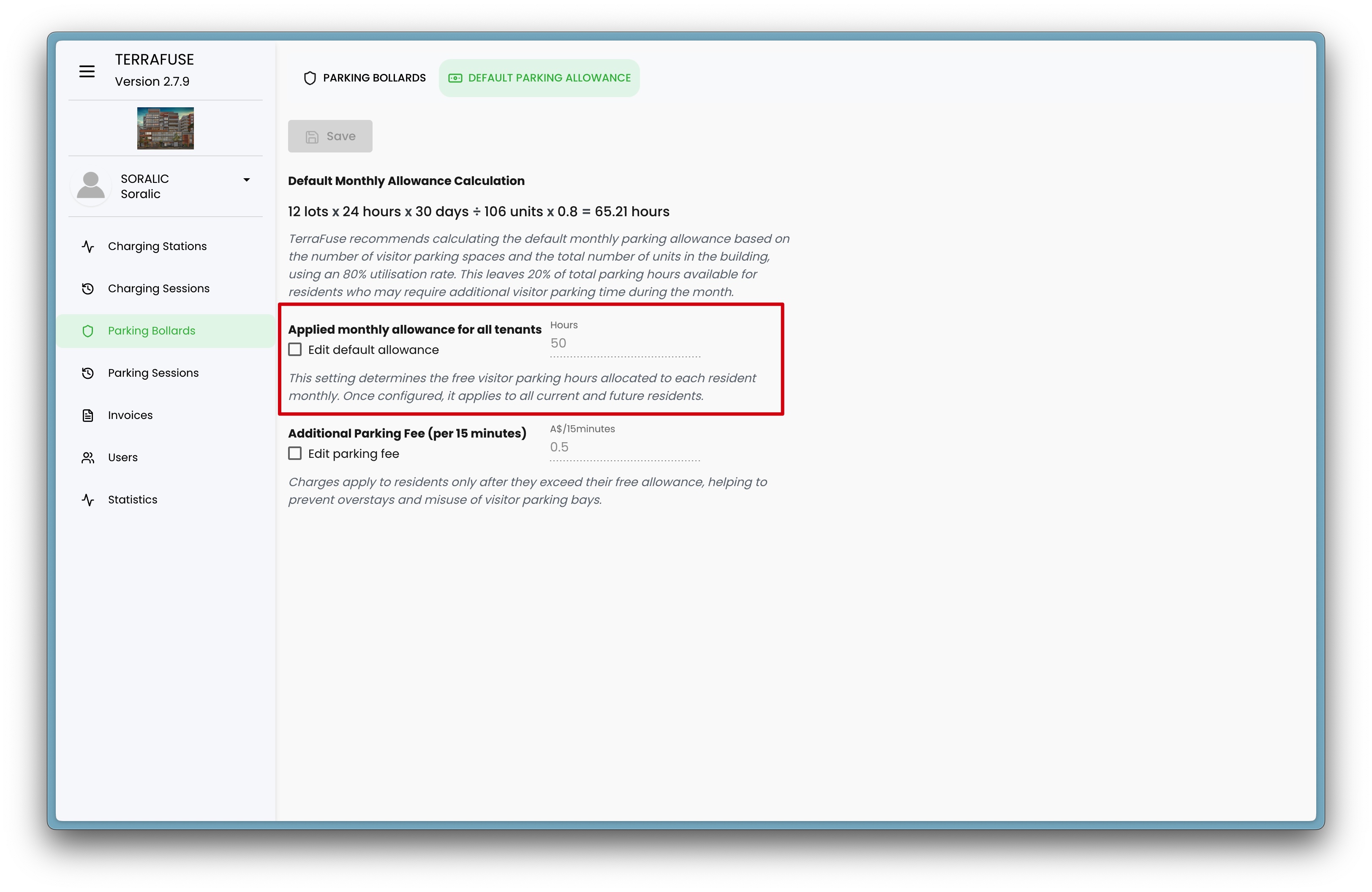Image resolution: width=1372 pixels, height=892 pixels.
Task: Open Invoices from the sidebar
Action: [130, 416]
